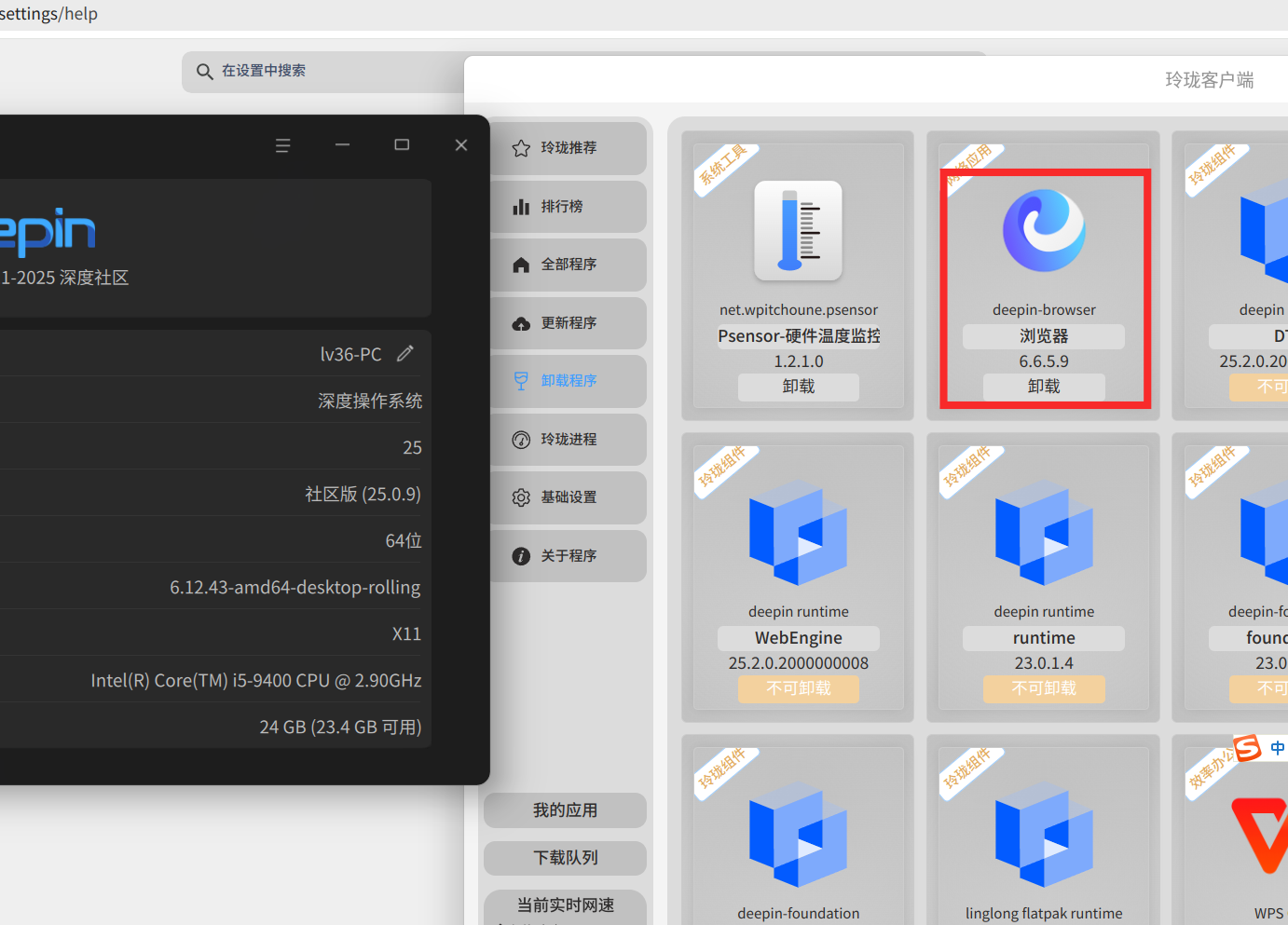Image resolution: width=1288 pixels, height=925 pixels.
Task: Click the pencil icon beside lv36-PC
Action: coord(404,354)
